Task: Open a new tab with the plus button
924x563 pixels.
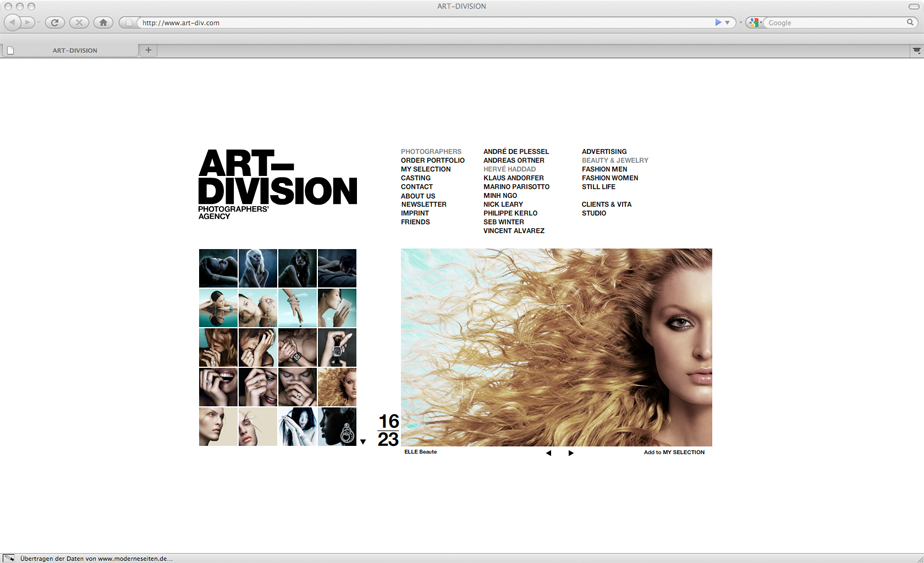Action: (149, 50)
